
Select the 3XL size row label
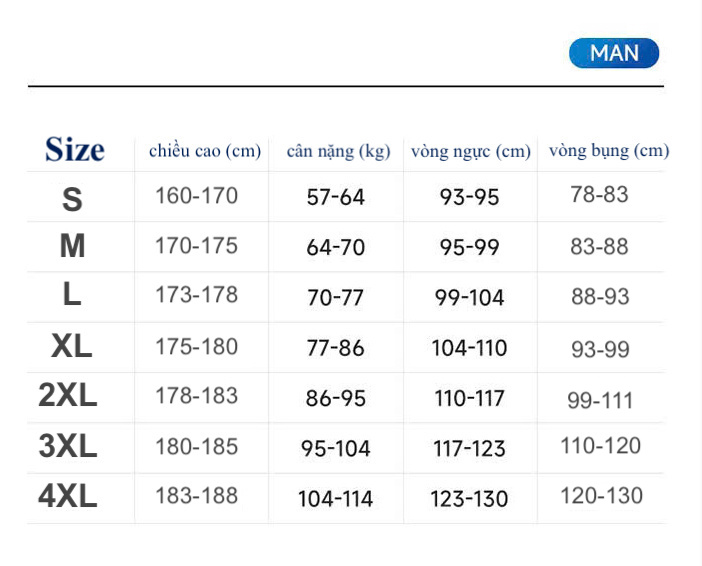tap(68, 446)
